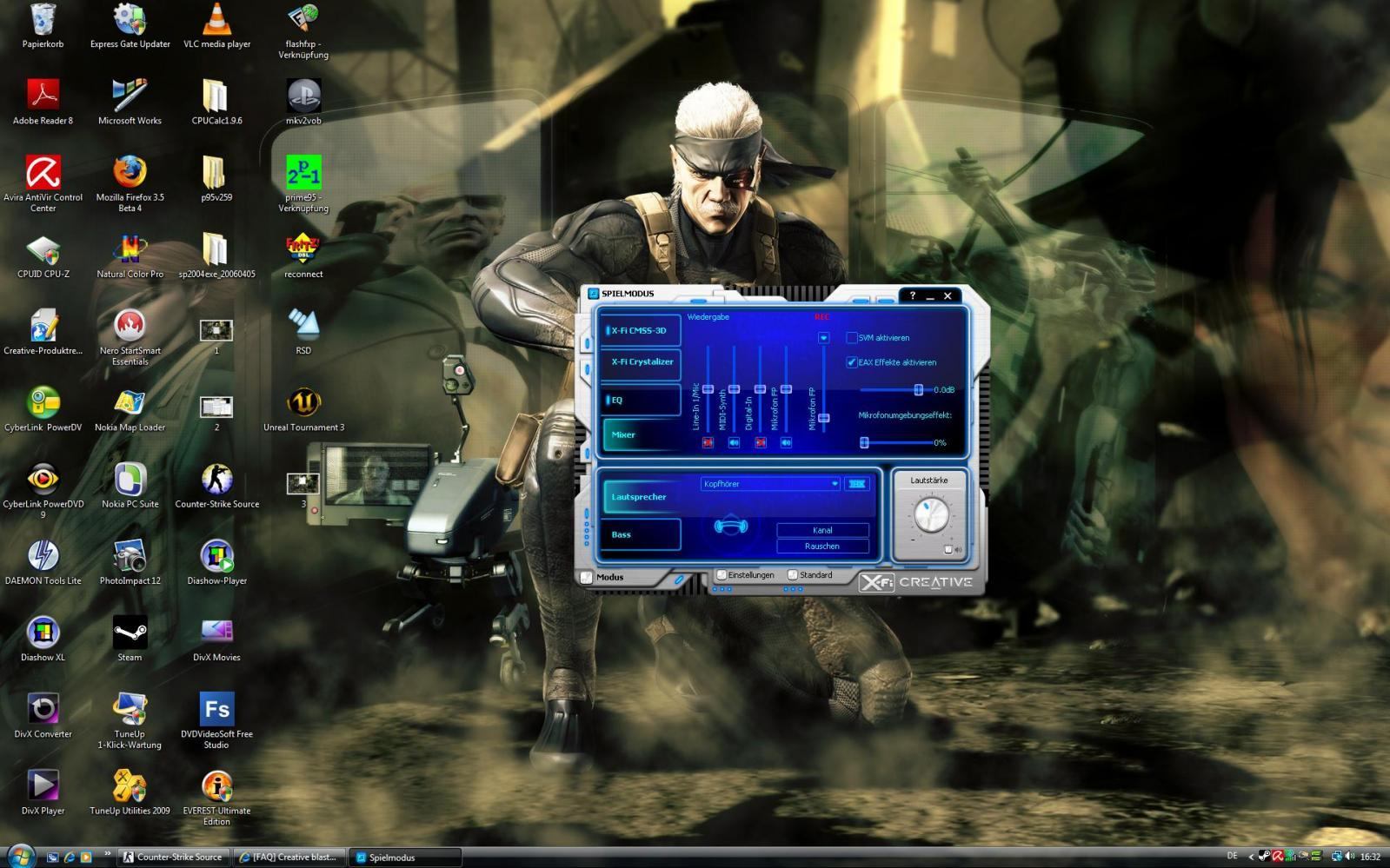Select the EQ tab
This screenshot has width=1390, height=868.
(642, 400)
